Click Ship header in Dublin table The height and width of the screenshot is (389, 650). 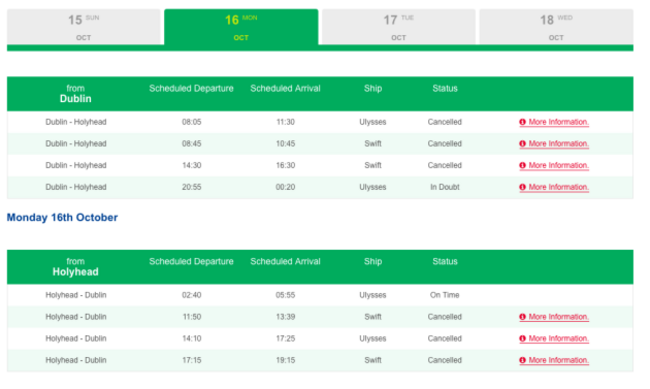click(x=373, y=88)
